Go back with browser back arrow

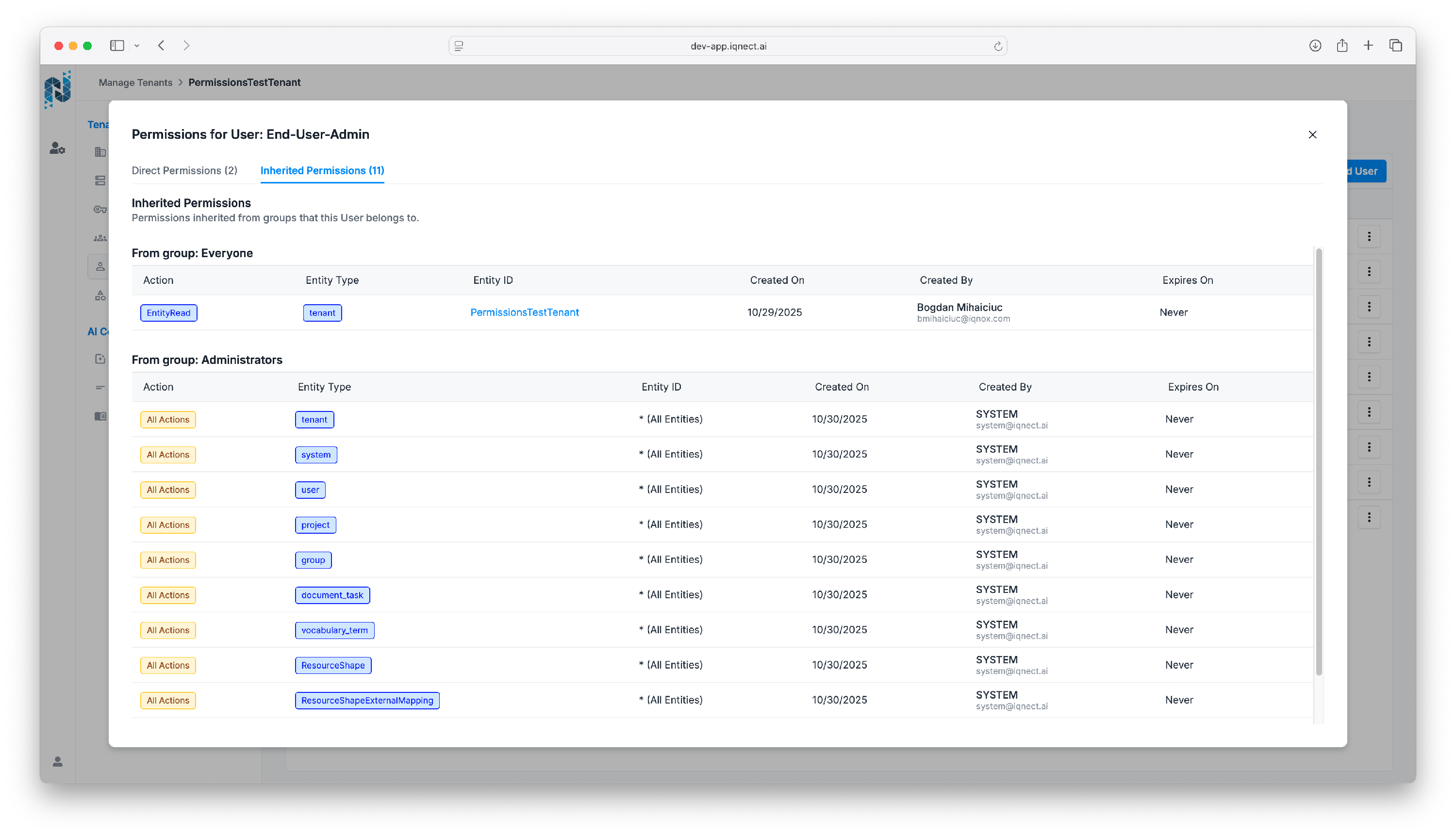[x=162, y=45]
